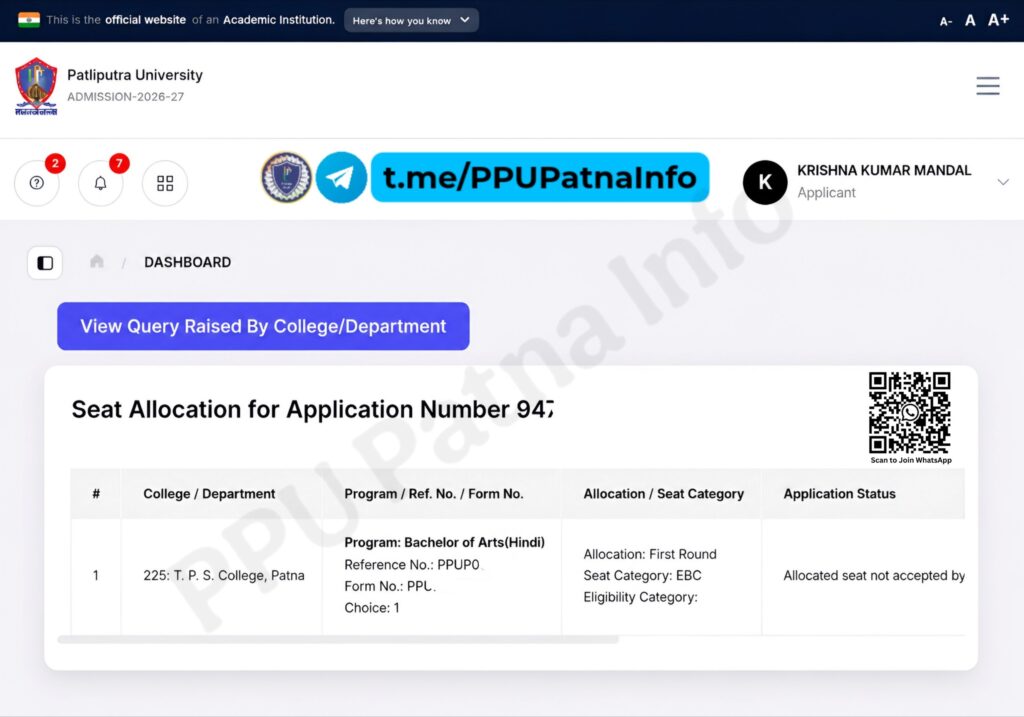The height and width of the screenshot is (717, 1024).
Task: Click the DASHBOARD breadcrumb
Action: coord(187,263)
